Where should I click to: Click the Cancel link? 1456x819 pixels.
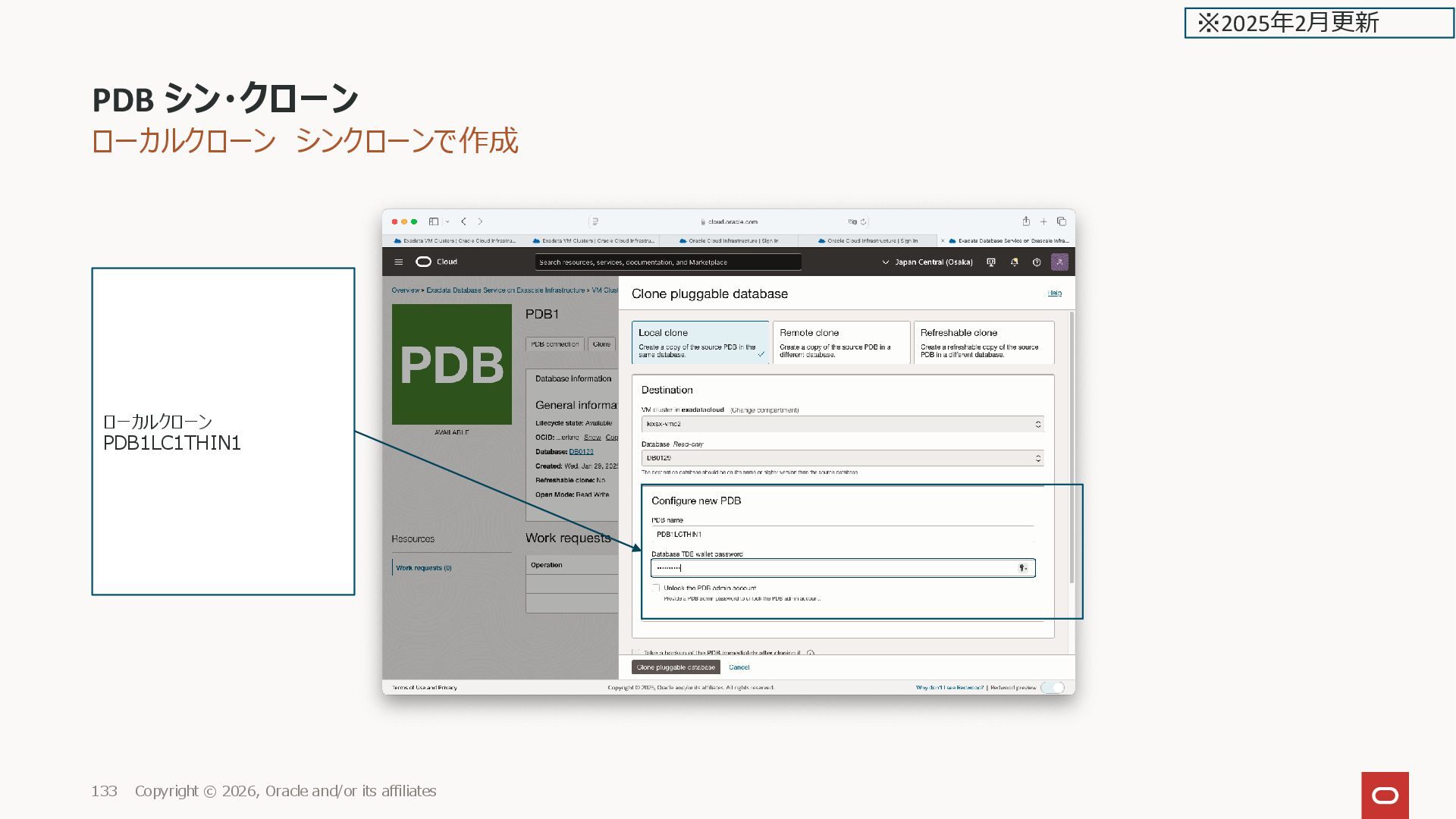[739, 667]
